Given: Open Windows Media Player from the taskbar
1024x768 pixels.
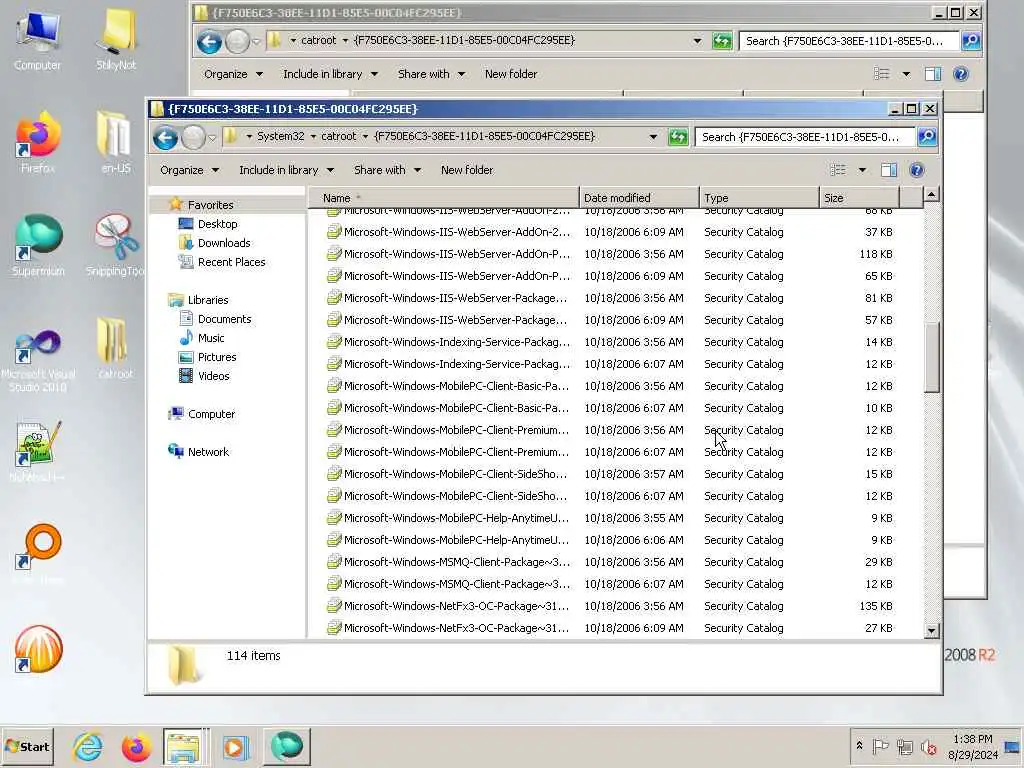Looking at the screenshot, I should tap(236, 747).
